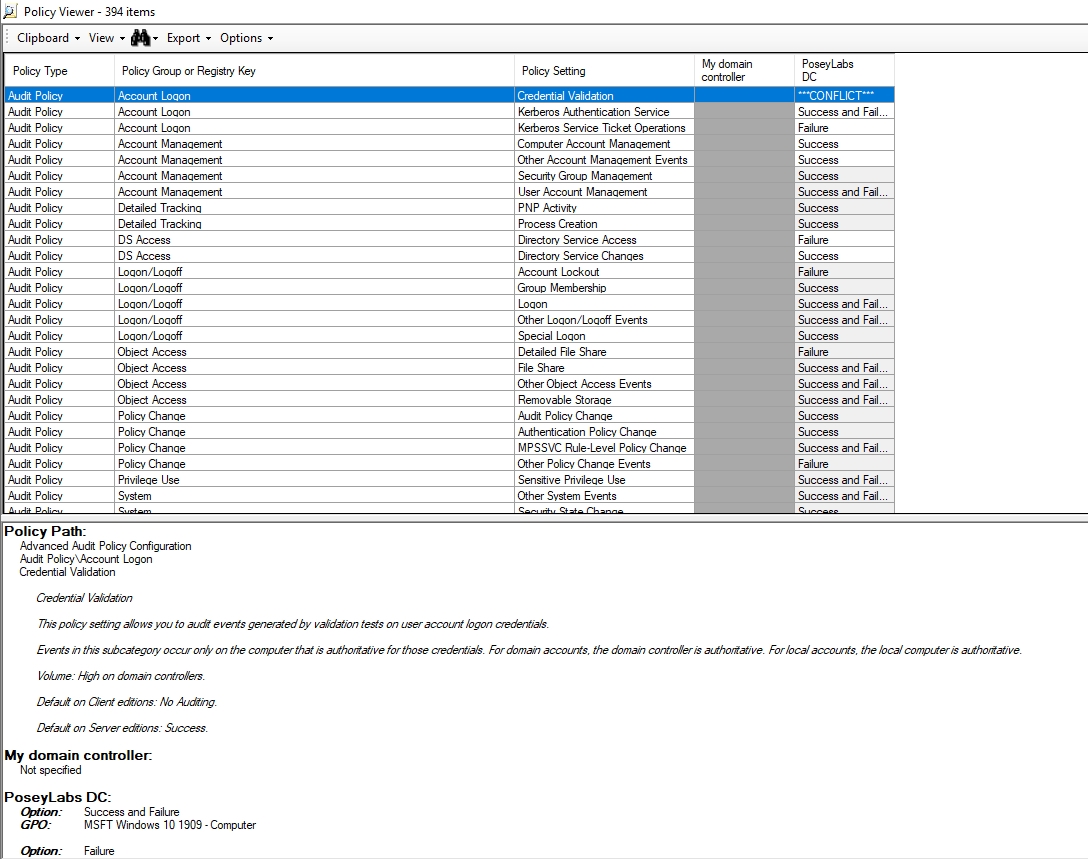The height and width of the screenshot is (859, 1088).
Task: Open the View menu
Action: click(x=101, y=37)
